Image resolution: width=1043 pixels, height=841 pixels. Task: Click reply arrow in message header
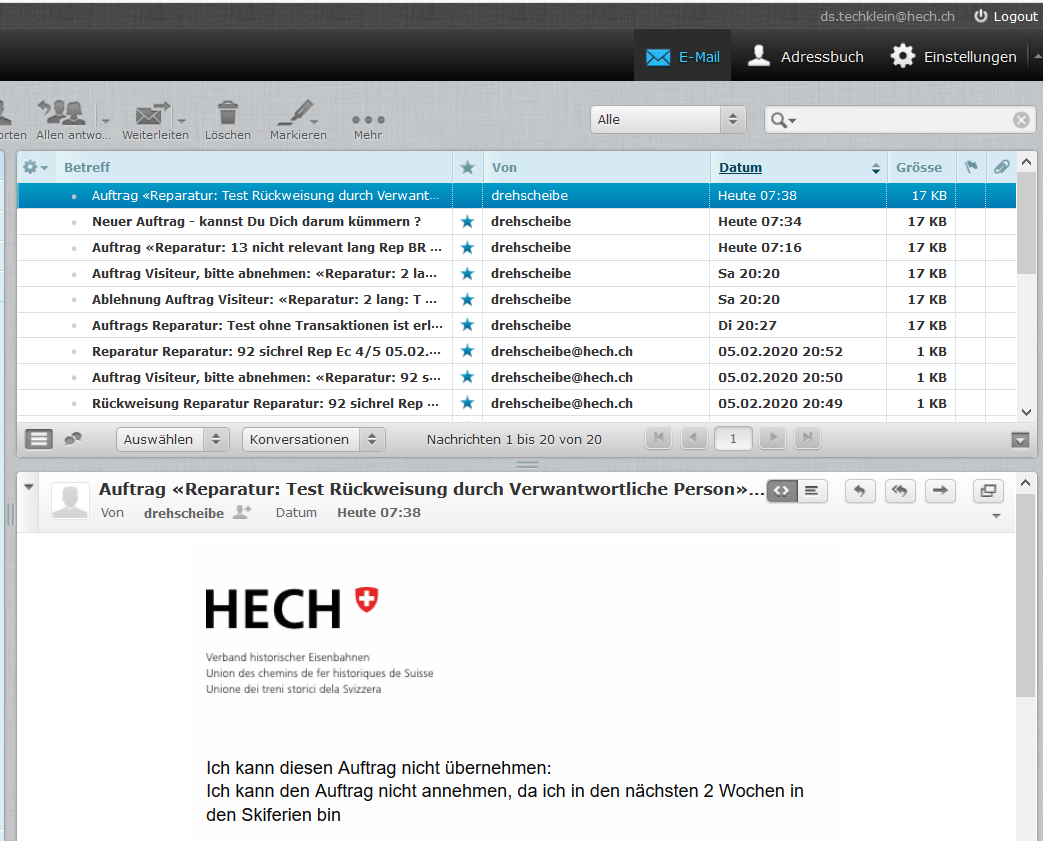[860, 490]
